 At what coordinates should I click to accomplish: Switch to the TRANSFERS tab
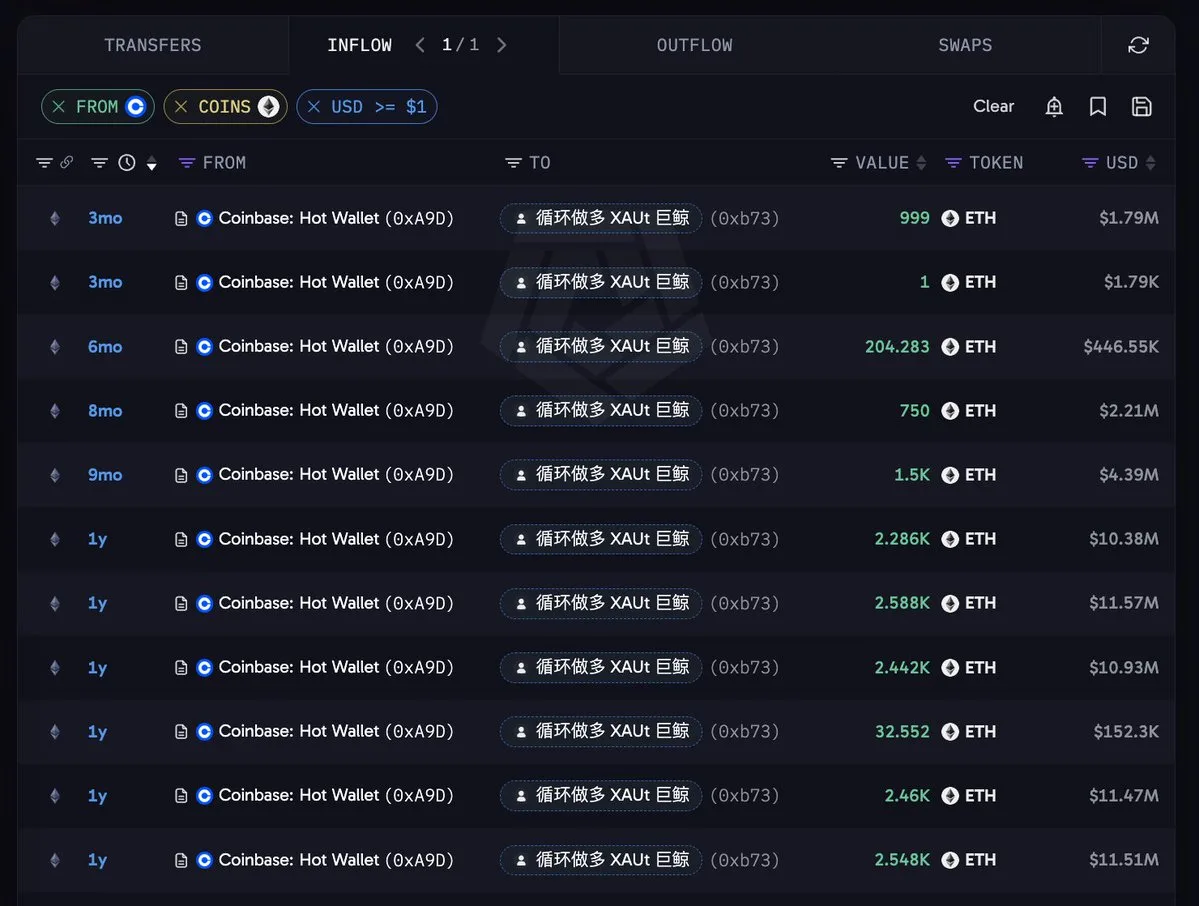[x=153, y=45]
